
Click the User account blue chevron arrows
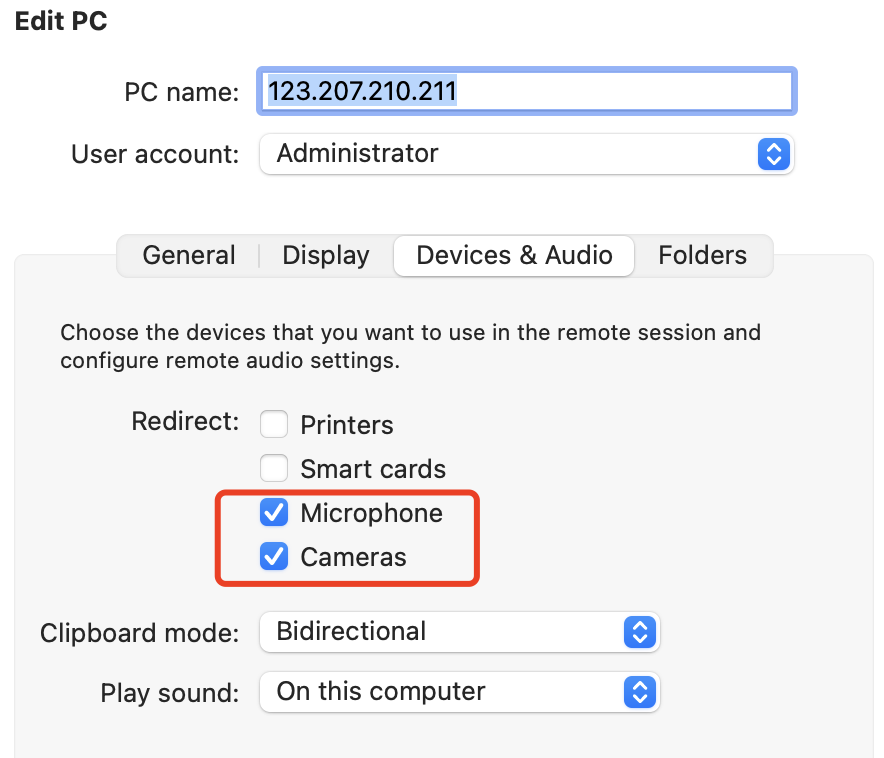773,154
